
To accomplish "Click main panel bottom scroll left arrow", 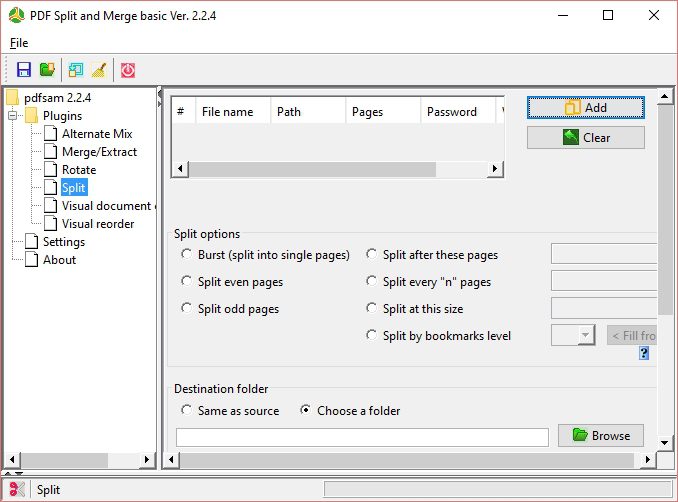I will [x=171, y=459].
